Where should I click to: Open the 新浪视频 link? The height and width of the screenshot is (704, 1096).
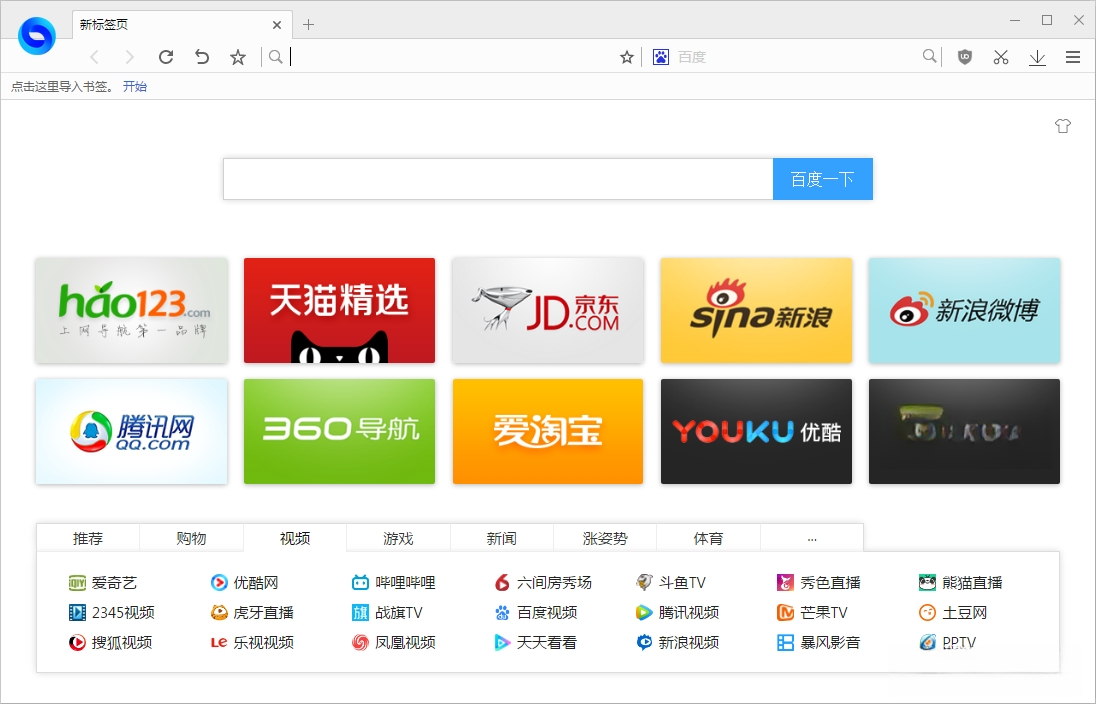pyautogui.click(x=677, y=642)
